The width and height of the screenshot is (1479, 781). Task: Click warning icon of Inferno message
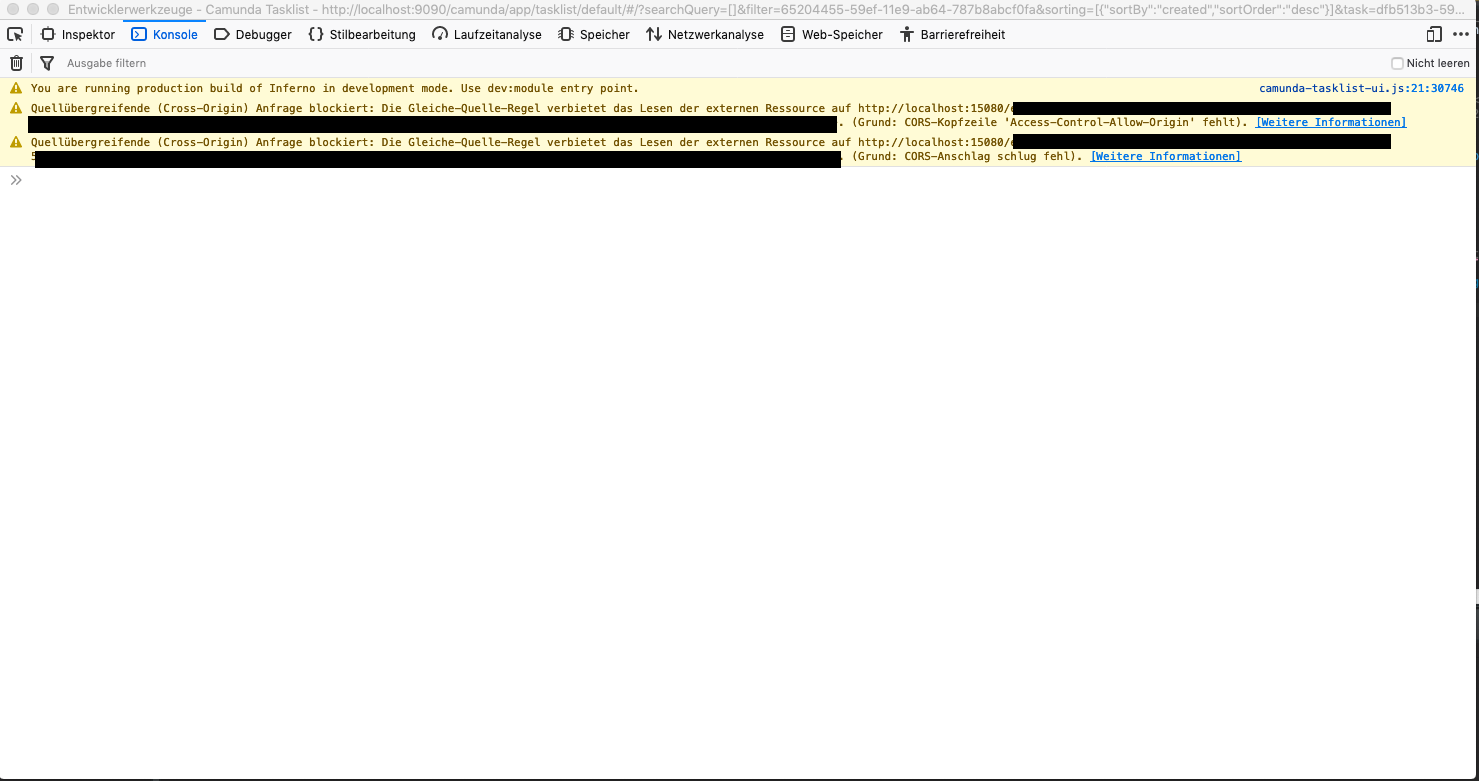coord(16,88)
